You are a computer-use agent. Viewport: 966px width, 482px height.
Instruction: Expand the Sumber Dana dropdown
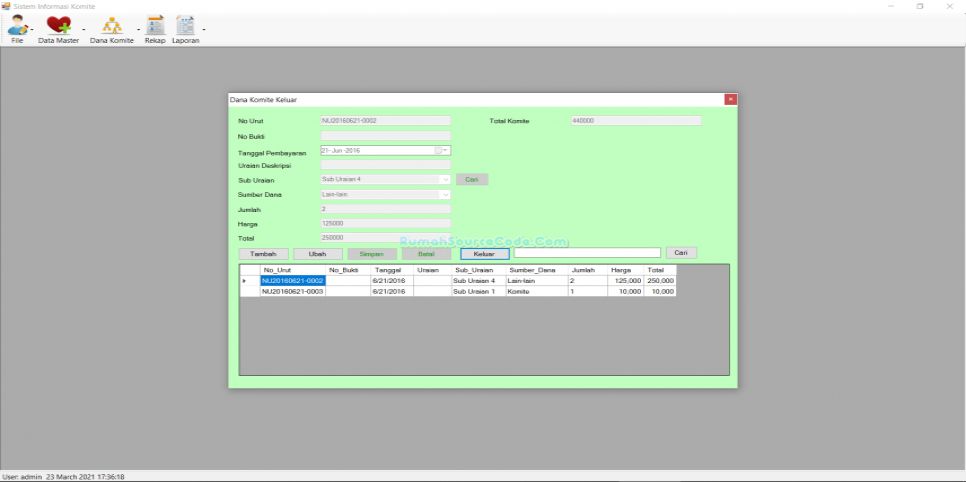445,194
